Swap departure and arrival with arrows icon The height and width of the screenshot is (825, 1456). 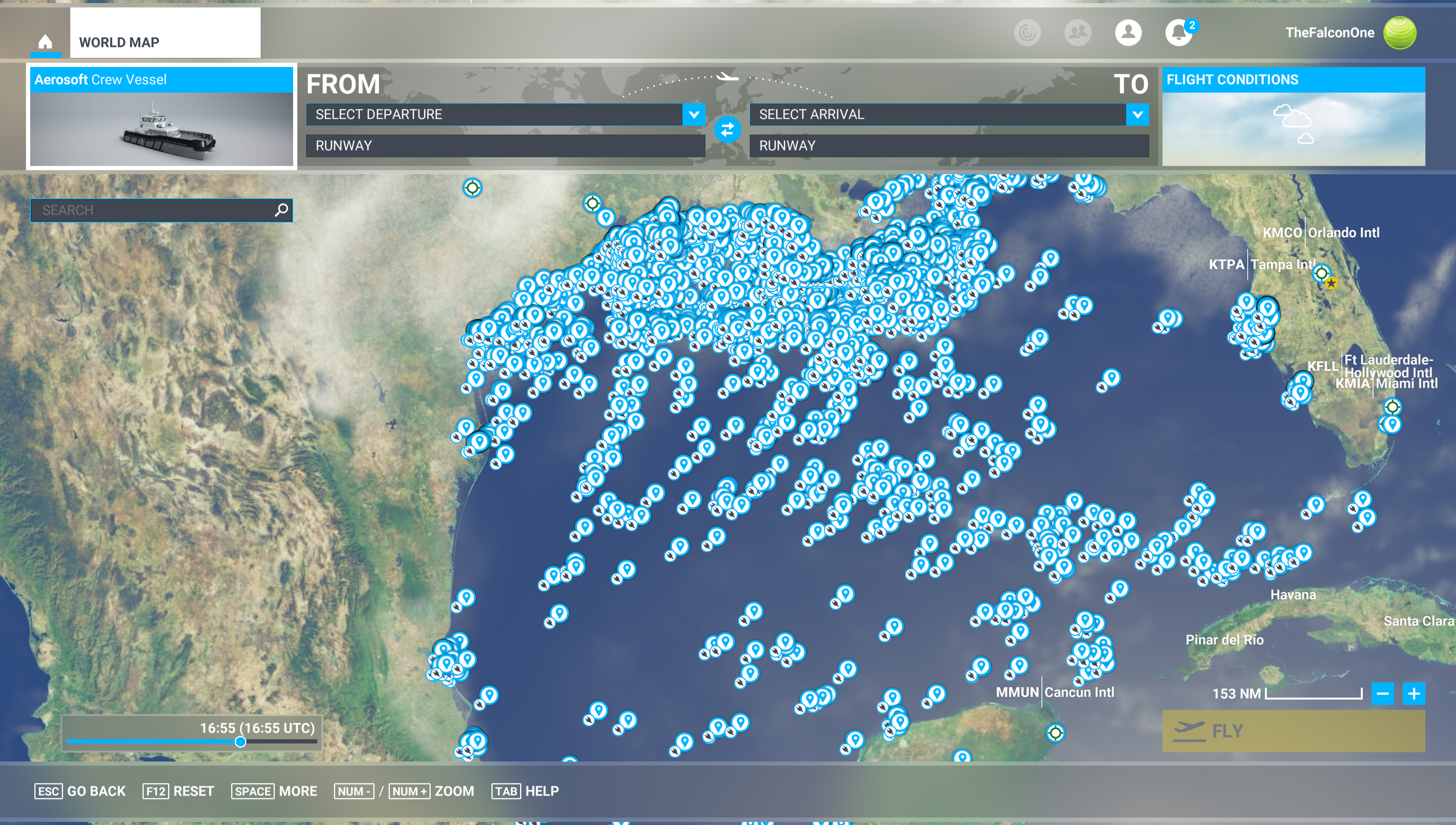pos(727,130)
